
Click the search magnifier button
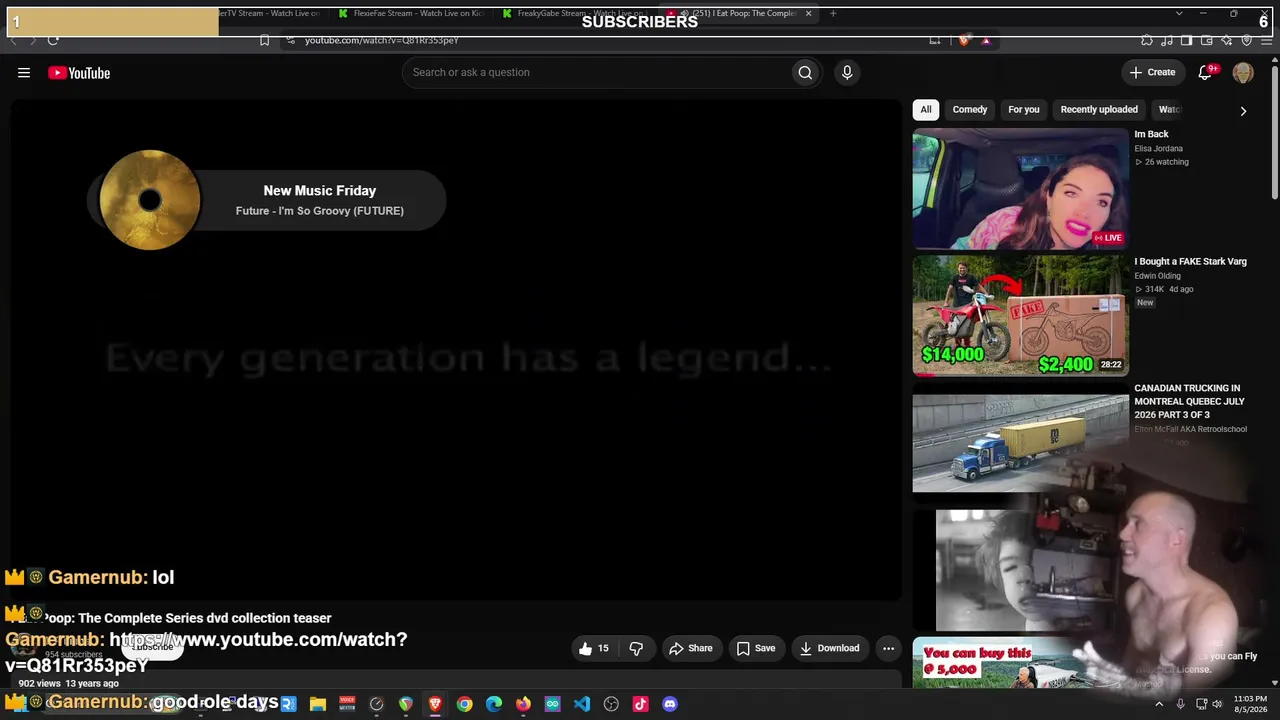pyautogui.click(x=805, y=72)
